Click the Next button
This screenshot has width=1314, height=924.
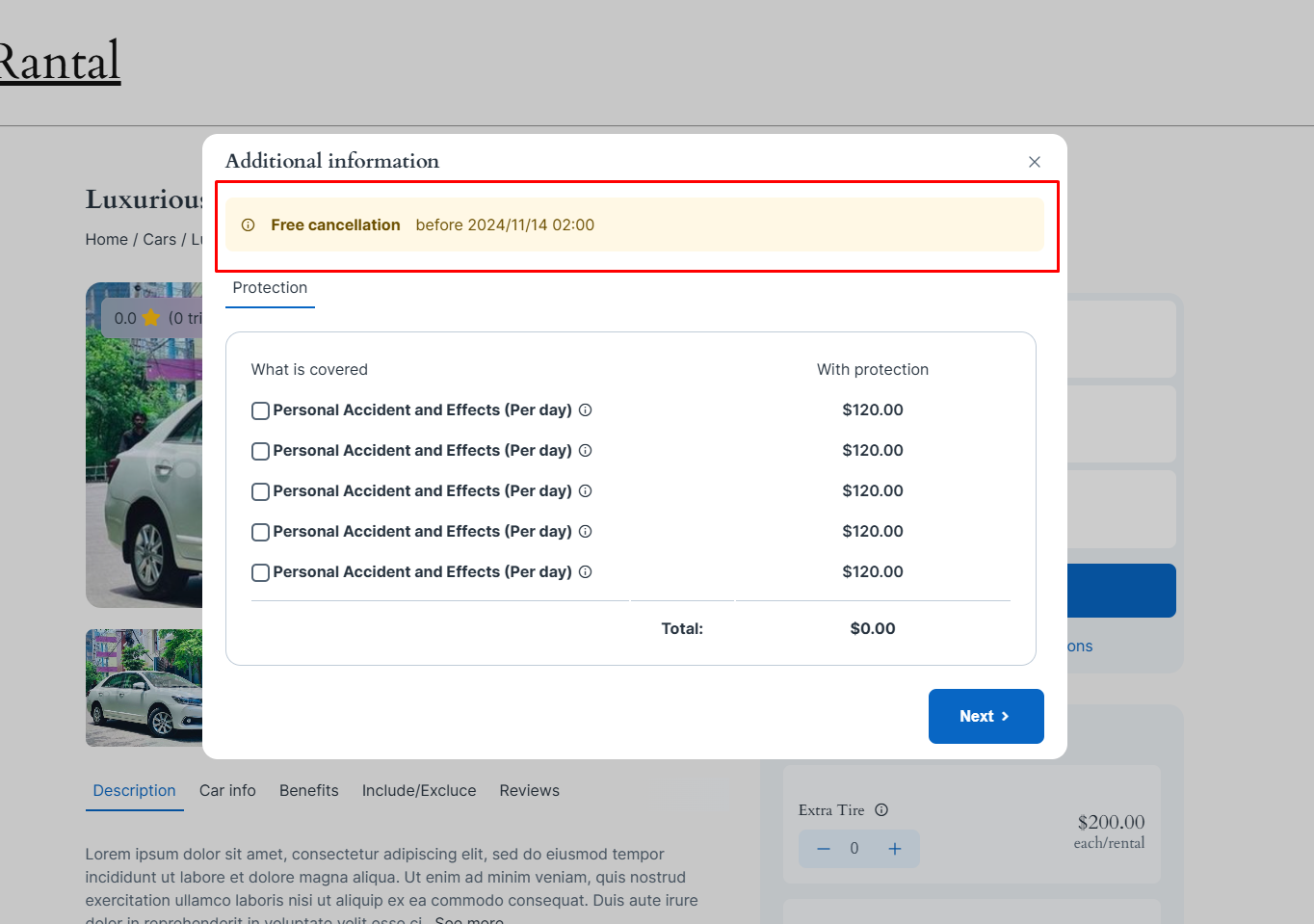(x=986, y=716)
